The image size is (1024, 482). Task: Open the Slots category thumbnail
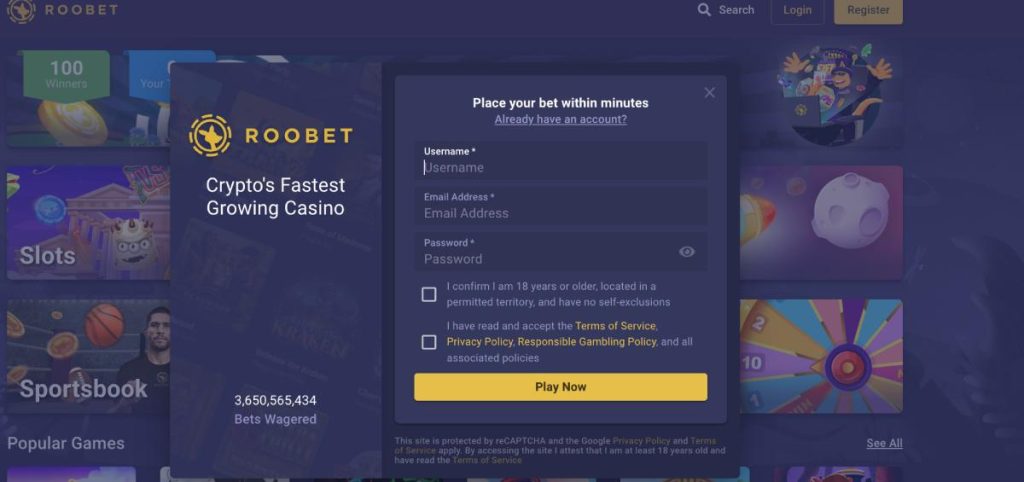pos(88,222)
